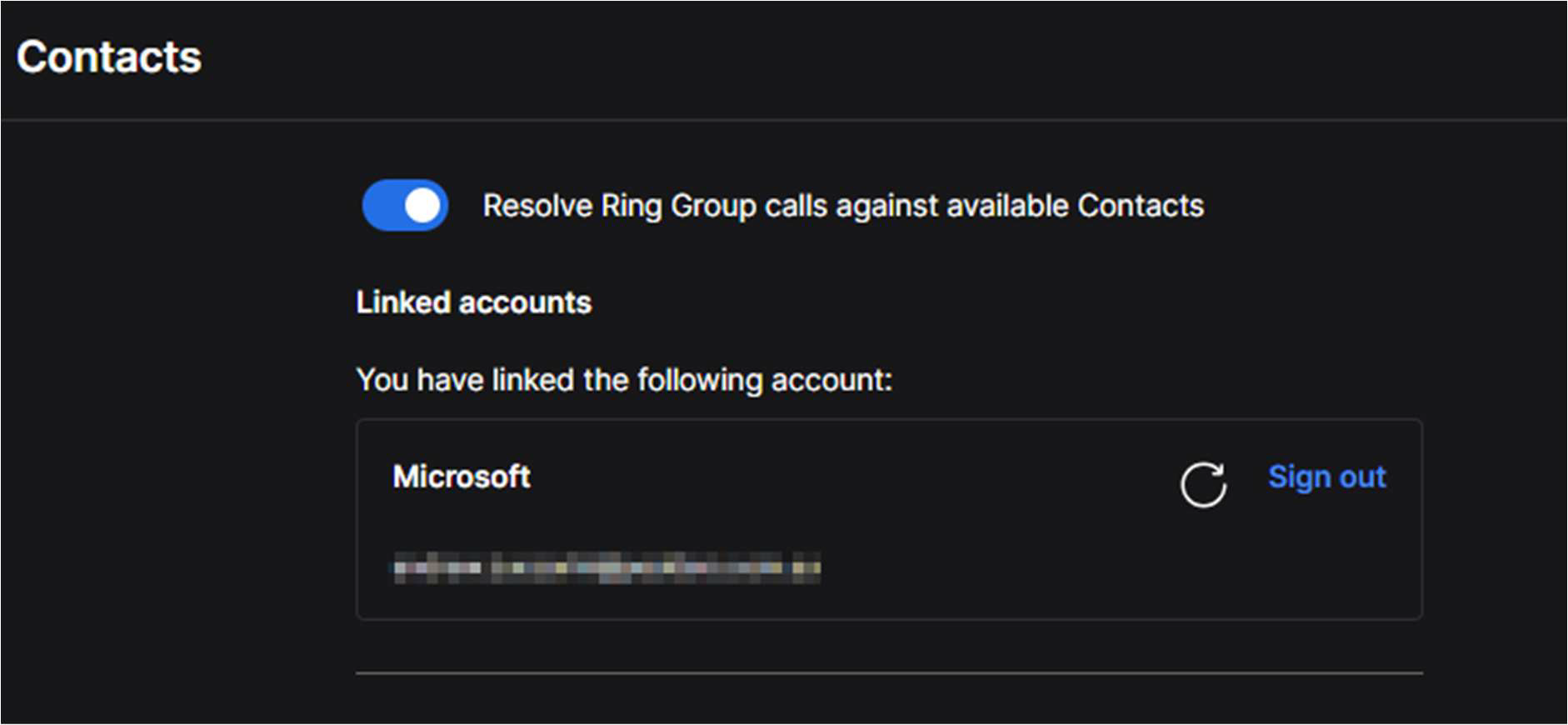
Task: Click 'You have linked the following account' text
Action: tap(624, 380)
